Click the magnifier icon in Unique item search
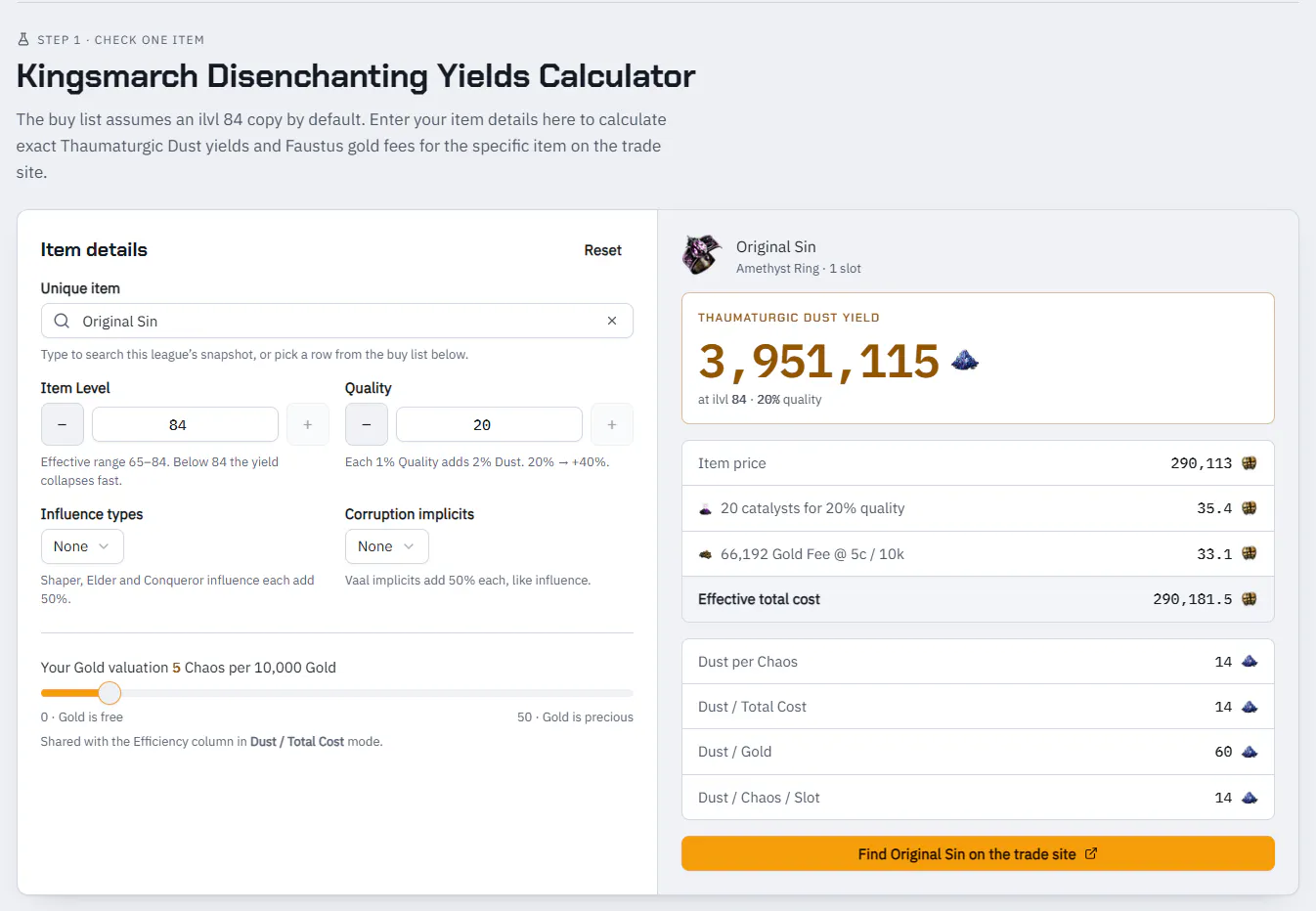The height and width of the screenshot is (911, 1316). pos(62,321)
